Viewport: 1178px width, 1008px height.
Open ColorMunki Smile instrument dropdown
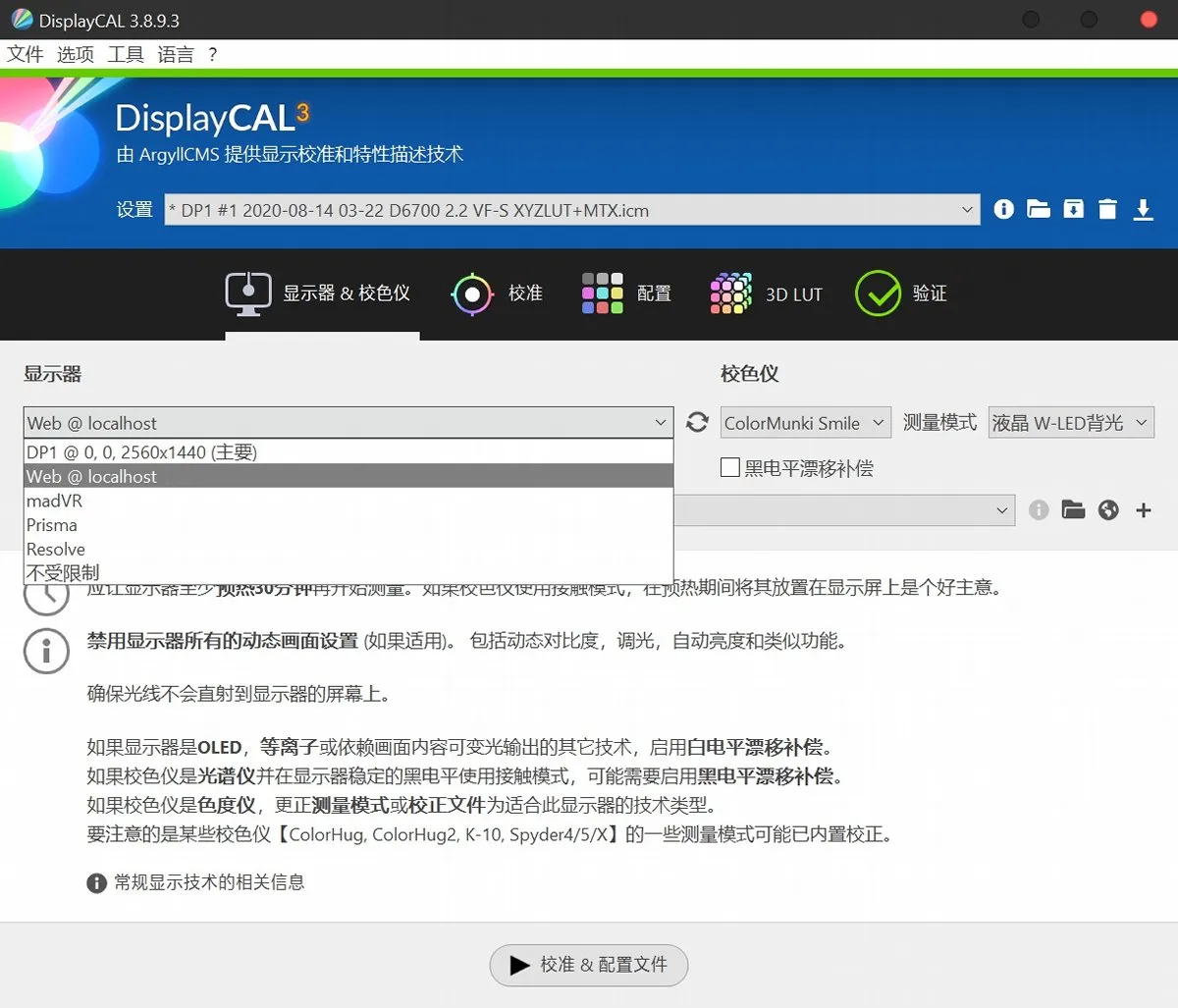(806, 422)
